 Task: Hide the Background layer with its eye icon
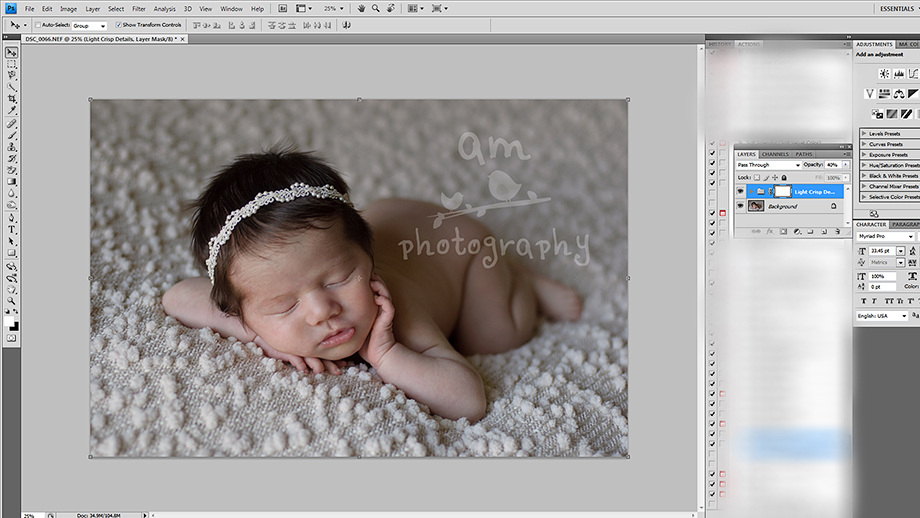pos(740,206)
